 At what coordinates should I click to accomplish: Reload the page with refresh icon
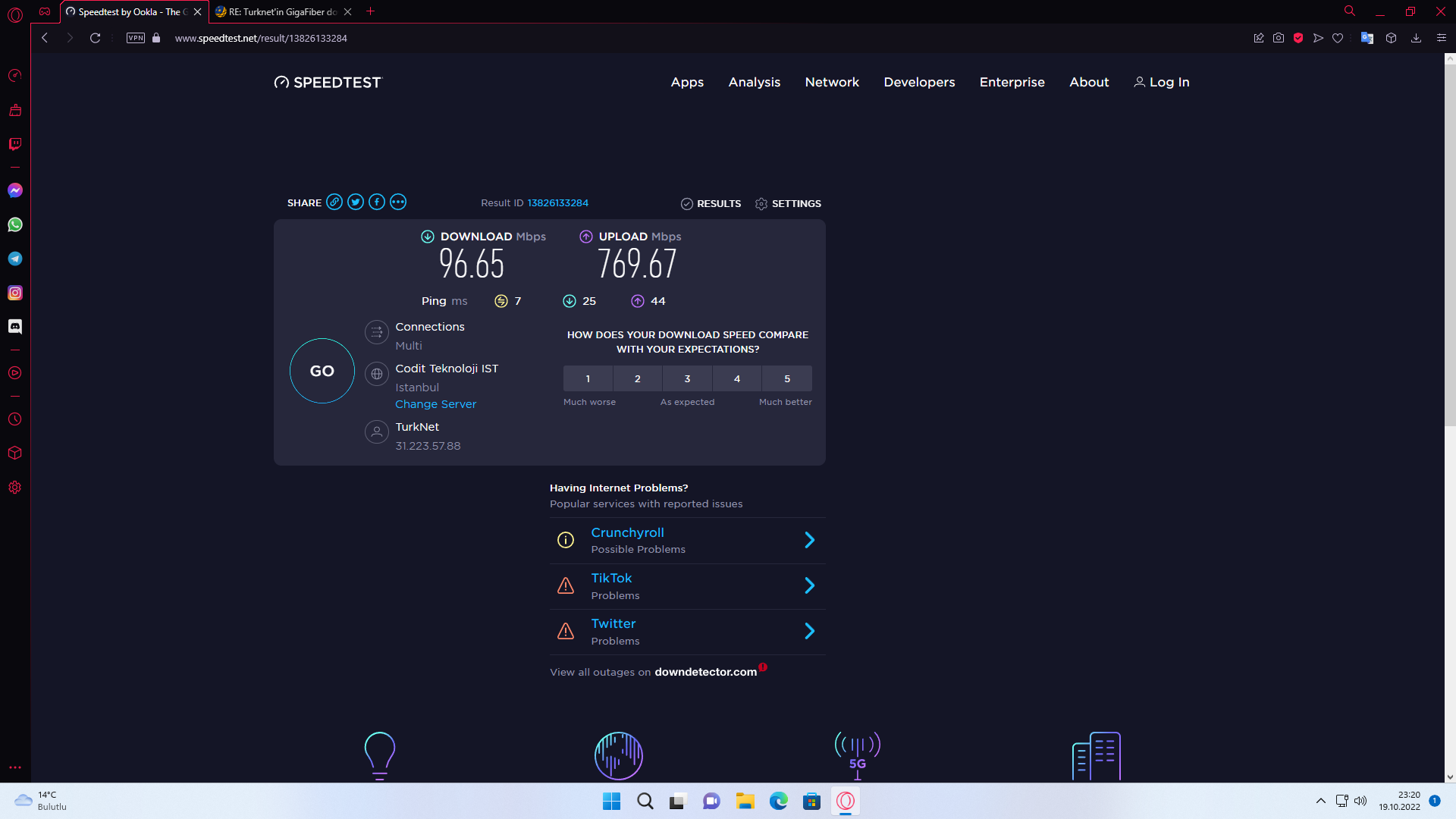[95, 38]
